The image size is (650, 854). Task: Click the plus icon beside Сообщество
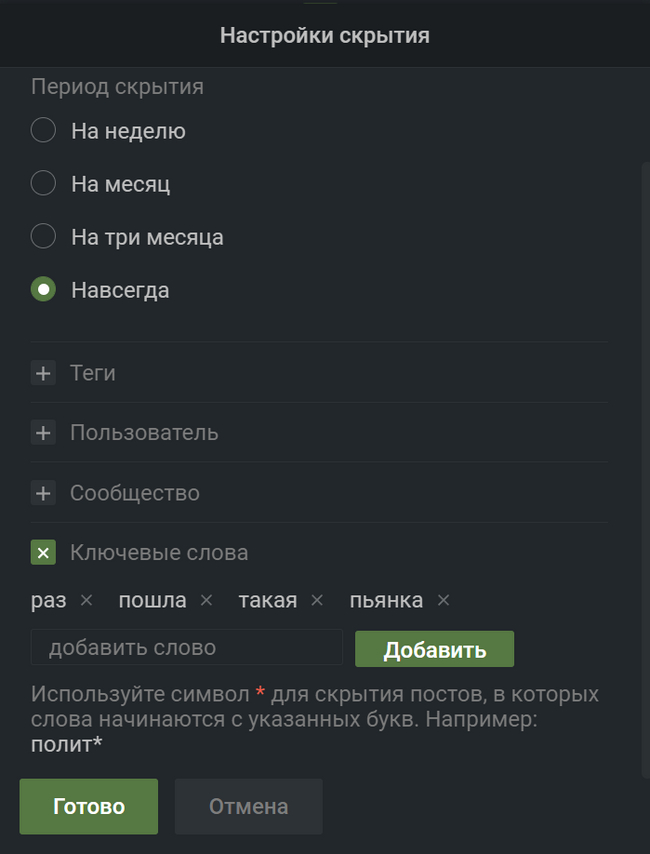(x=43, y=493)
